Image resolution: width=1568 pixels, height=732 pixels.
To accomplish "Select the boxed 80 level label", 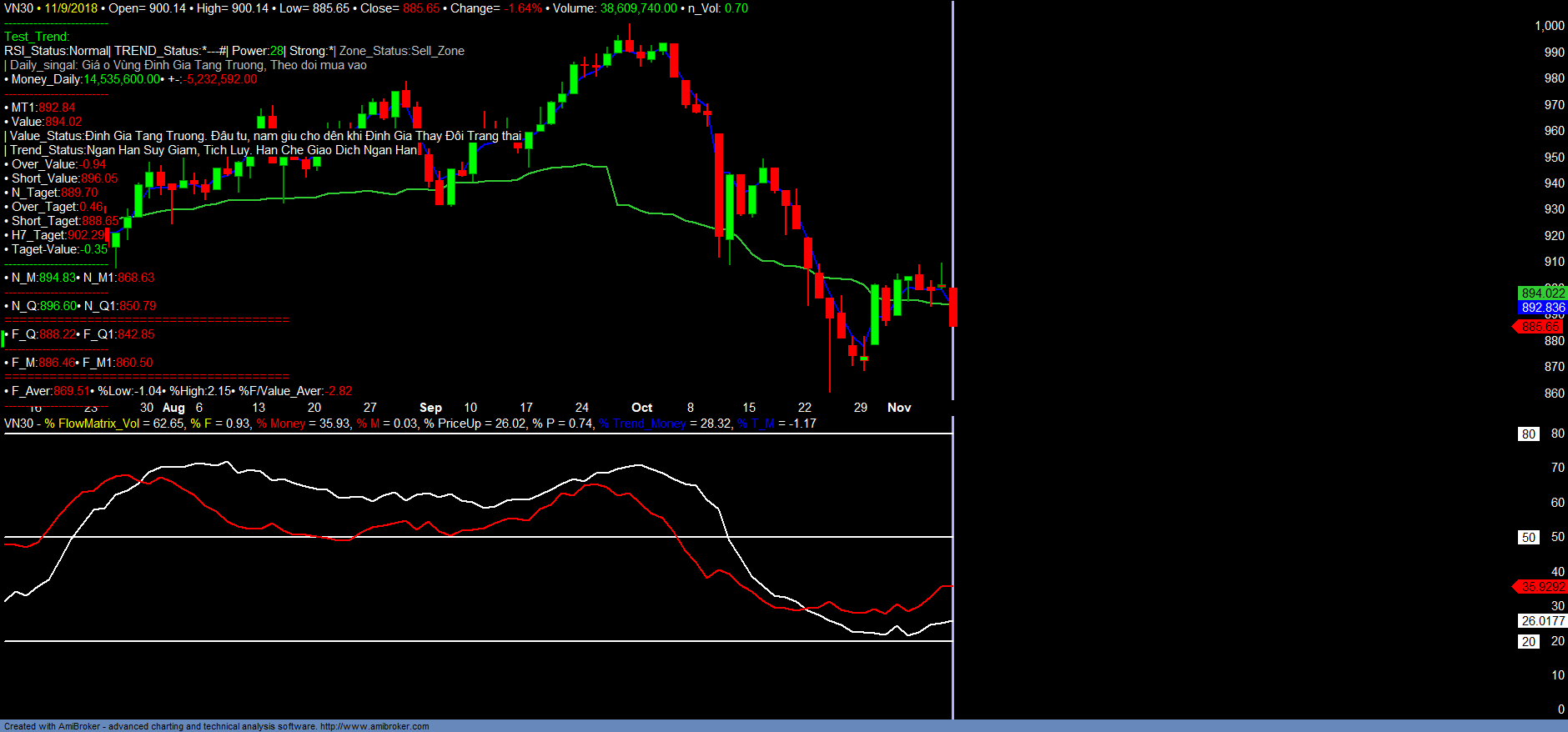I will click(x=1528, y=434).
